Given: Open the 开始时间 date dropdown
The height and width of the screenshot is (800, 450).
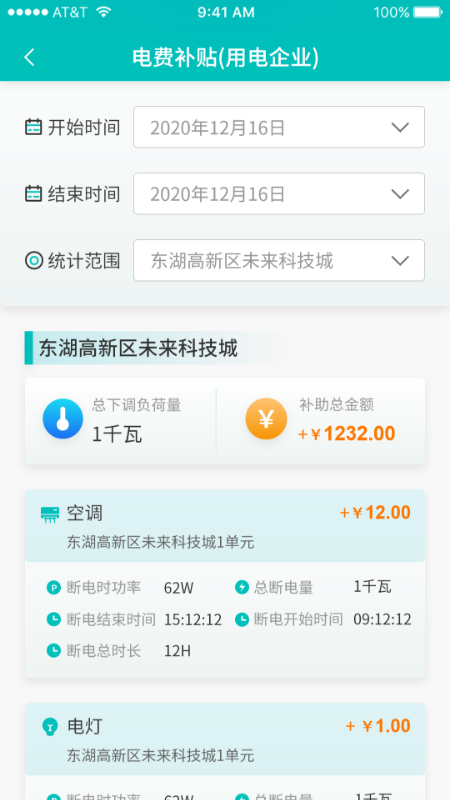Looking at the screenshot, I should pos(279,127).
